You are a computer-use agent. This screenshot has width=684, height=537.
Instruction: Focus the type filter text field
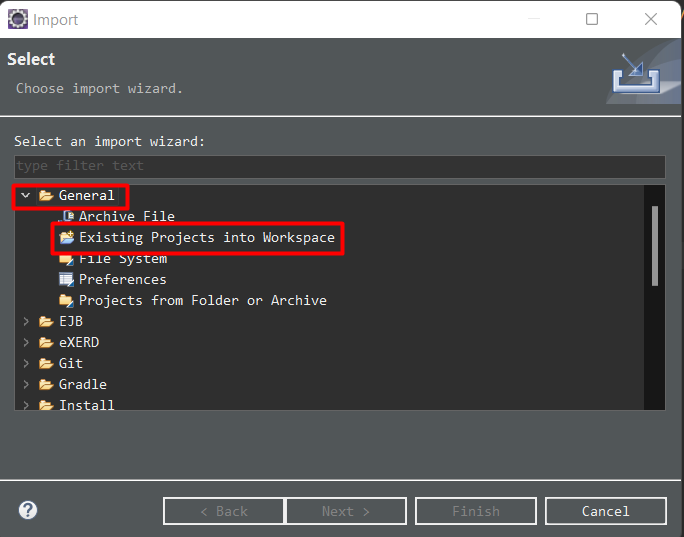[340, 166]
